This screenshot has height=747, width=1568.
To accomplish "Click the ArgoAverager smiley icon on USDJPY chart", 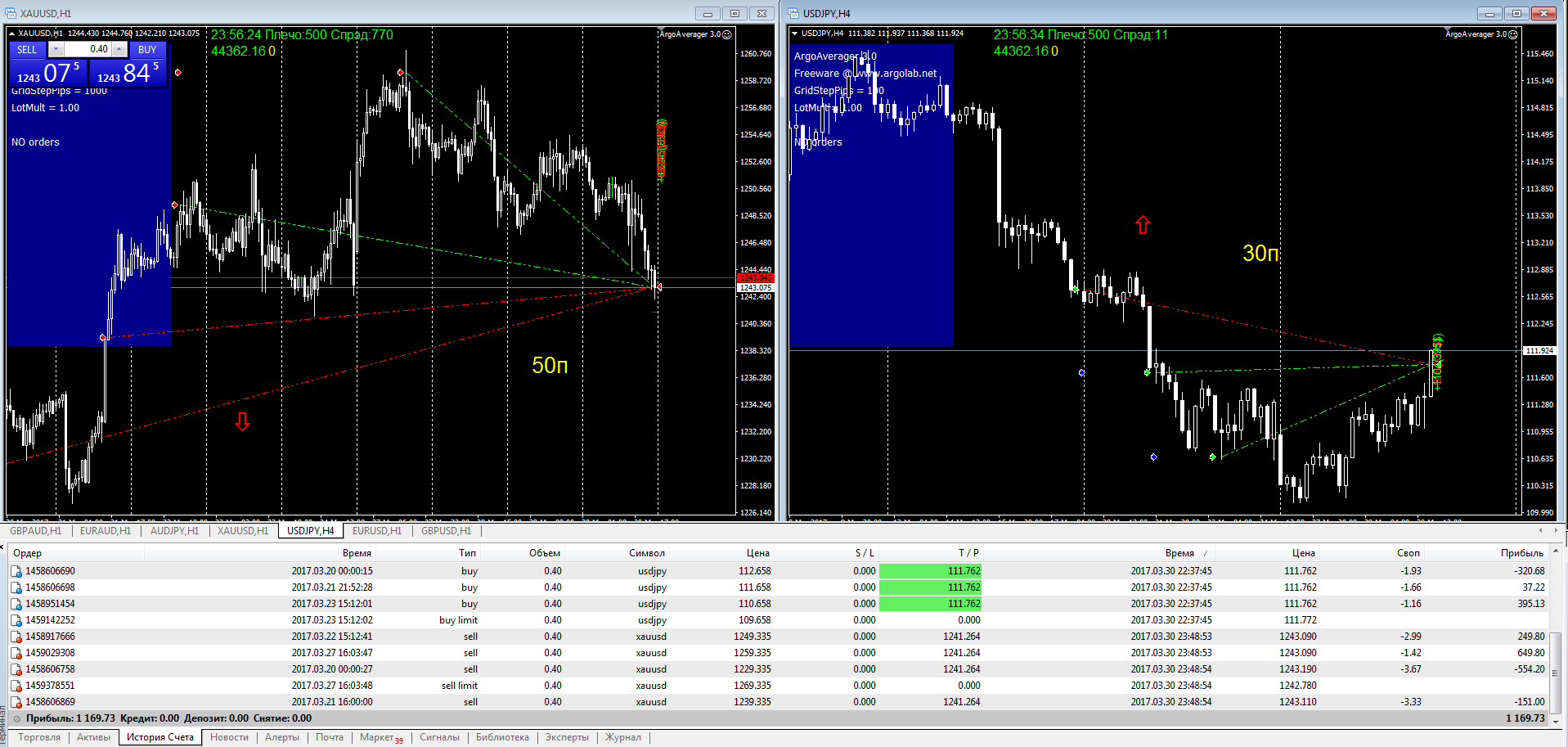I will coord(1512,34).
